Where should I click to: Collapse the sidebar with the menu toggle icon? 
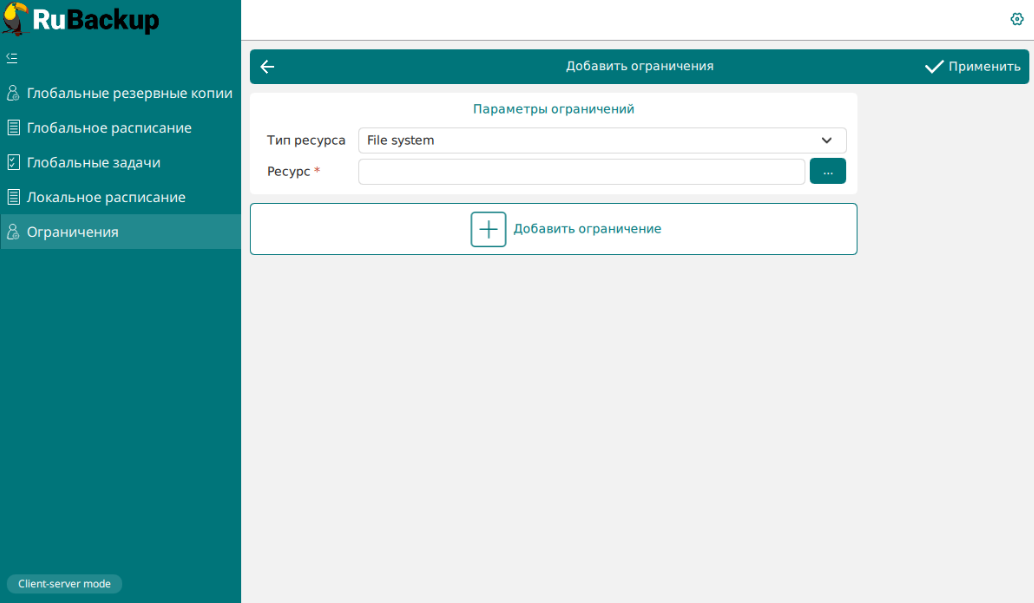pyautogui.click(x=12, y=58)
